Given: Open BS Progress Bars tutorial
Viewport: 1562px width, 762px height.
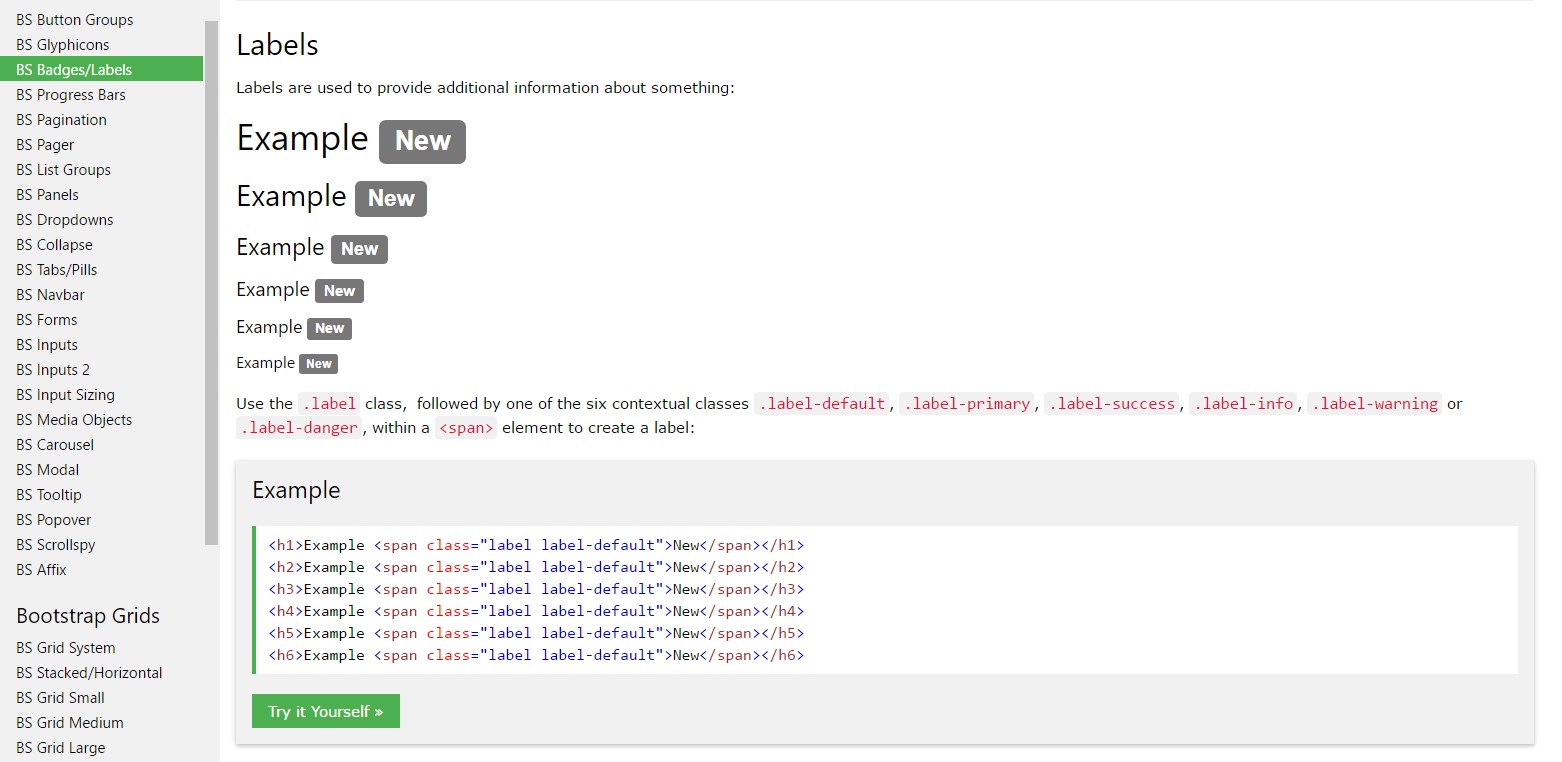Looking at the screenshot, I should 70,95.
